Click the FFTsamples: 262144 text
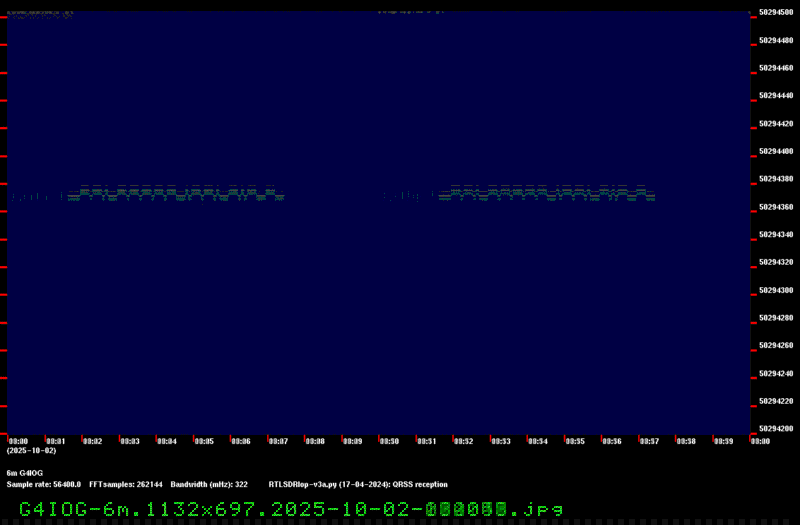Screen dimensions: 800x525 126,484
